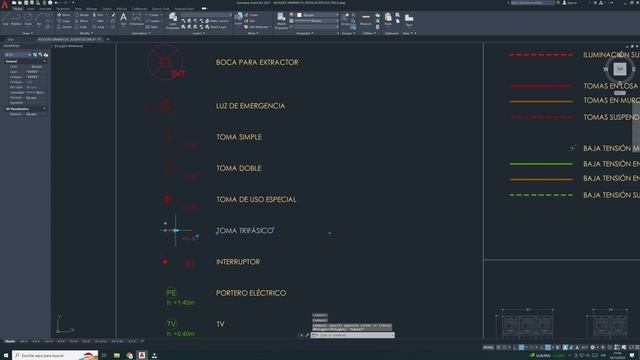The width and height of the screenshot is (640, 360).
Task: Toggle Clean Screen in status bar
Action: (x=631, y=347)
